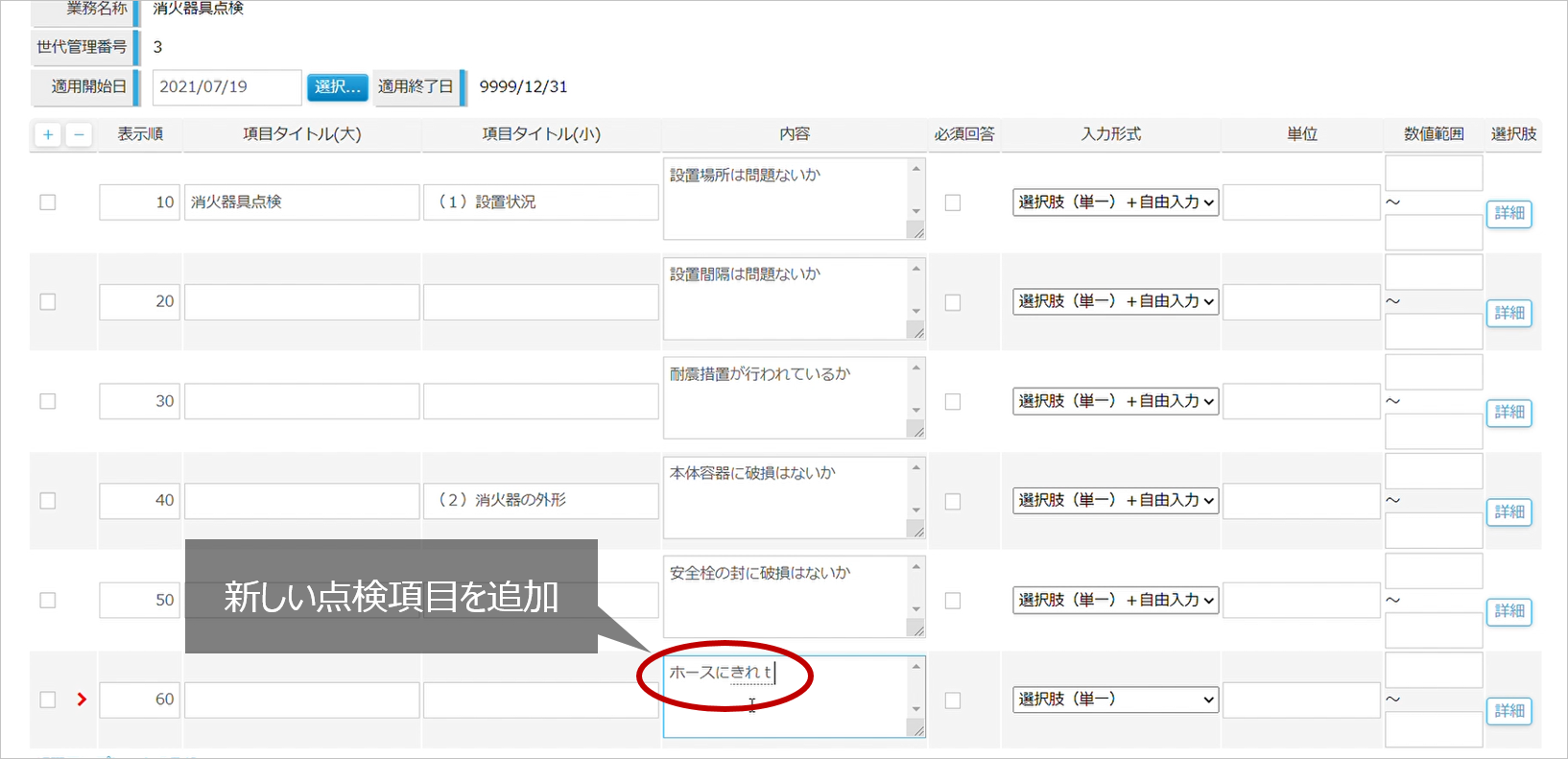Click the plus icon to add row
Image resolution: width=1568 pixels, height=759 pixels.
coord(48,135)
